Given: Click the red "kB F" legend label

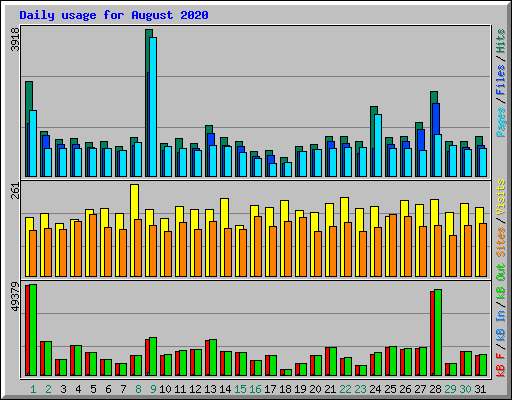Looking at the screenshot, I should 500,364.
